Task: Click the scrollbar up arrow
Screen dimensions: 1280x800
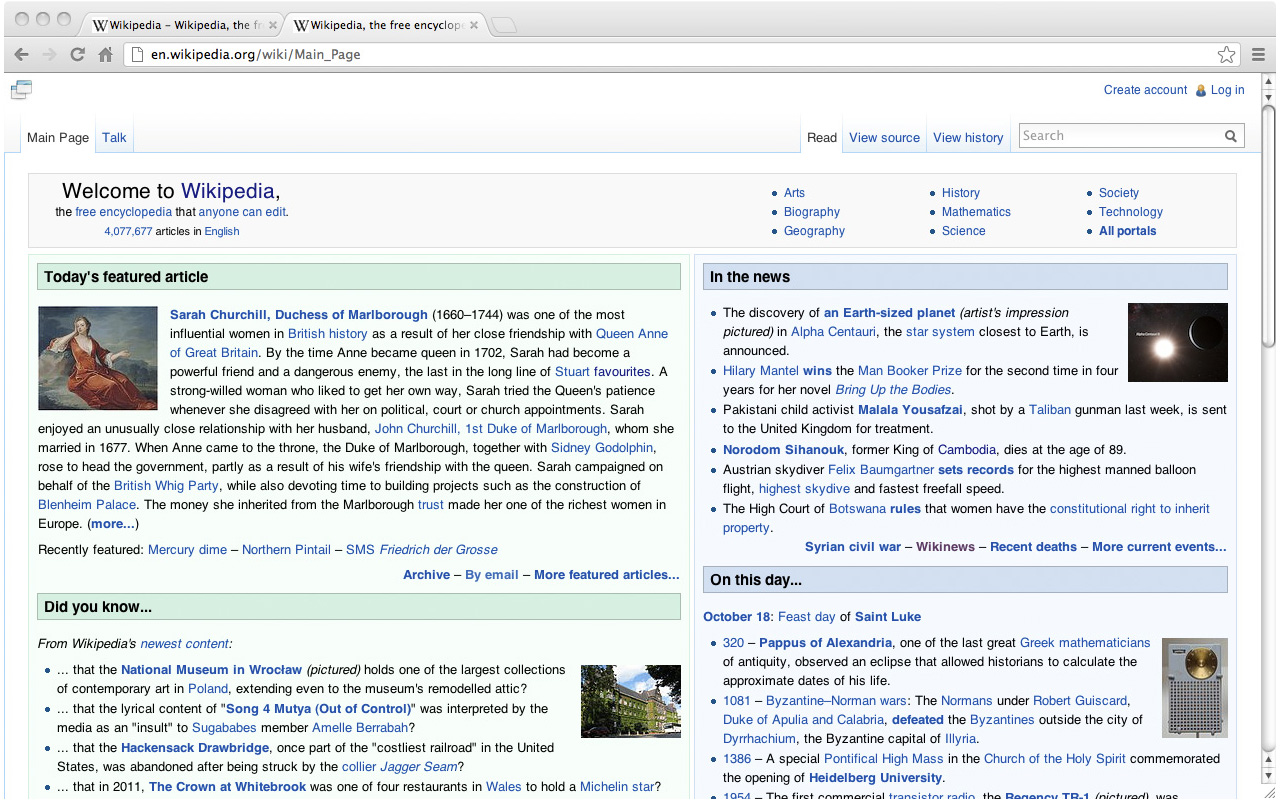Action: [x=1268, y=81]
